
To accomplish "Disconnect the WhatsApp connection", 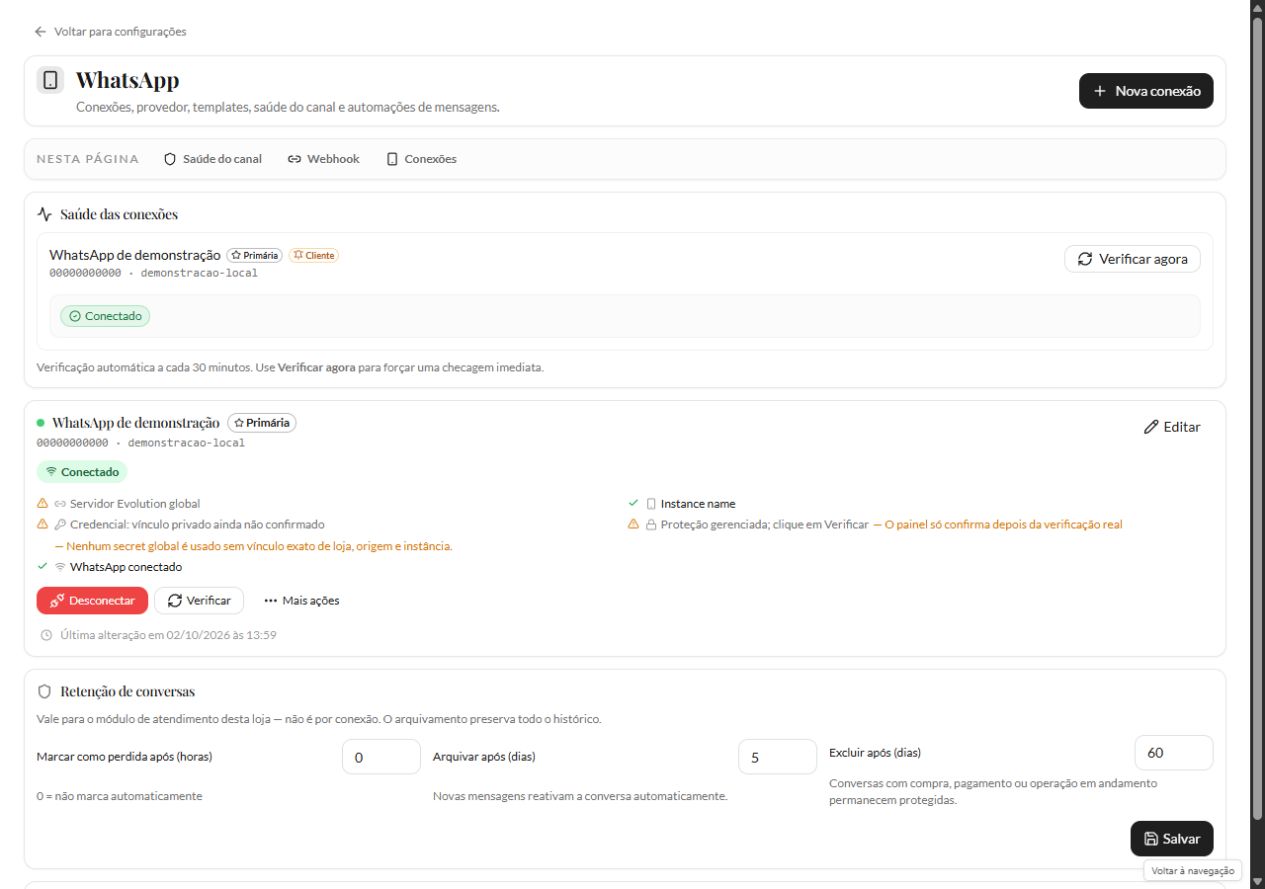I will click(92, 600).
